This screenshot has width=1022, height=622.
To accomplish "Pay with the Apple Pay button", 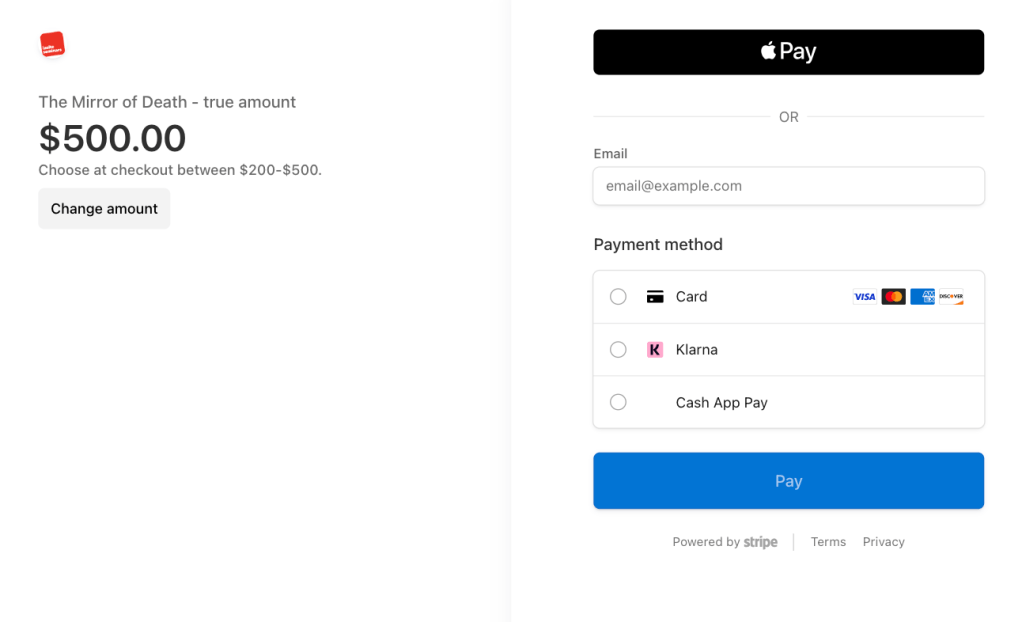I will click(x=788, y=52).
